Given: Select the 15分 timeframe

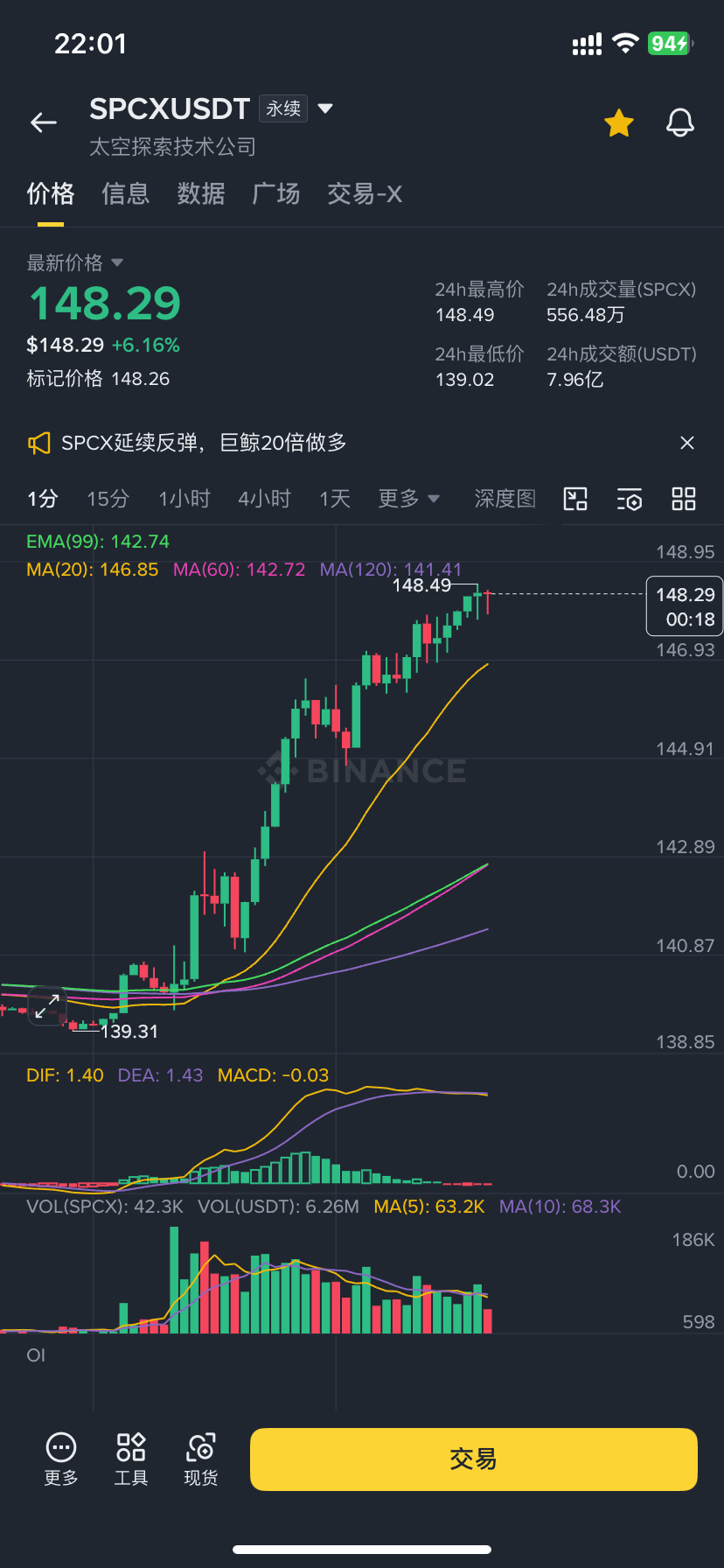Looking at the screenshot, I should click(108, 499).
